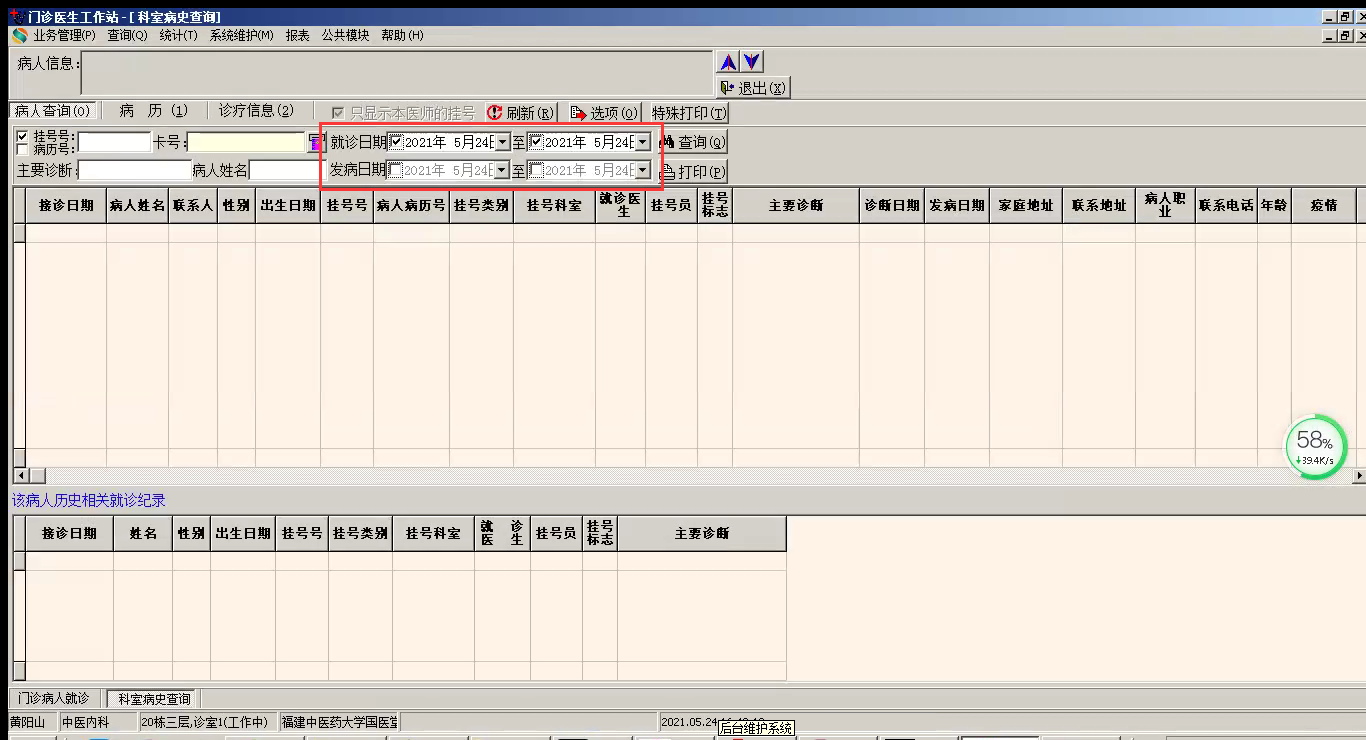Click 黄阳山 name in status bar
Screen dimensions: 1366x740
pos(28,722)
